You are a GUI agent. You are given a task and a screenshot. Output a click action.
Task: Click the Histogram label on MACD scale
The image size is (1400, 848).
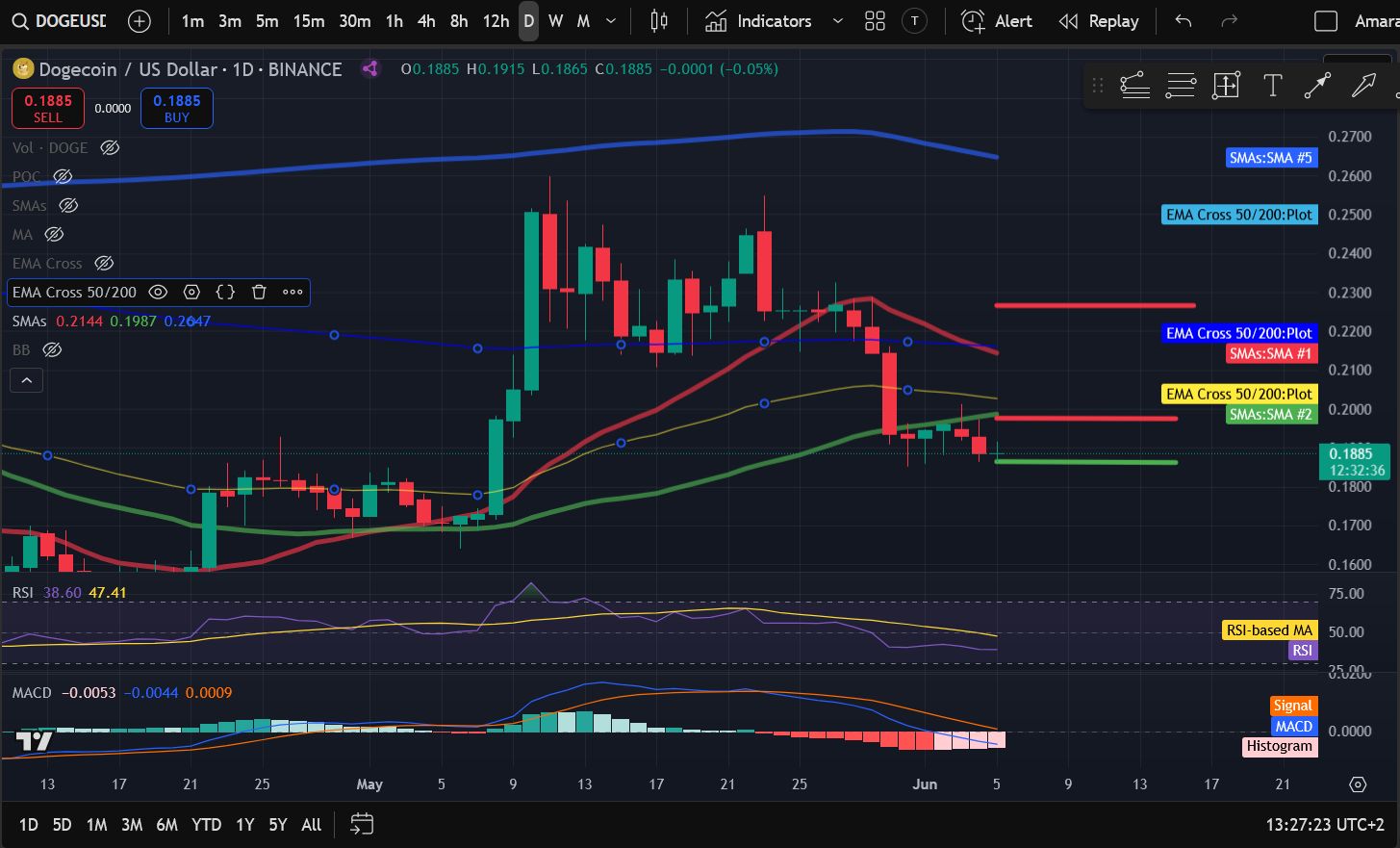tap(1279, 746)
